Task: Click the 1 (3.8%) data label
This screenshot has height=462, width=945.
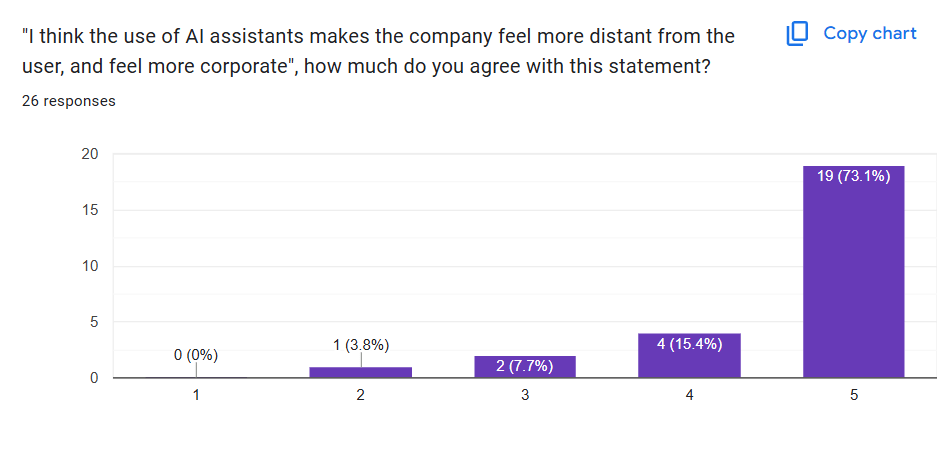Action: [361, 345]
